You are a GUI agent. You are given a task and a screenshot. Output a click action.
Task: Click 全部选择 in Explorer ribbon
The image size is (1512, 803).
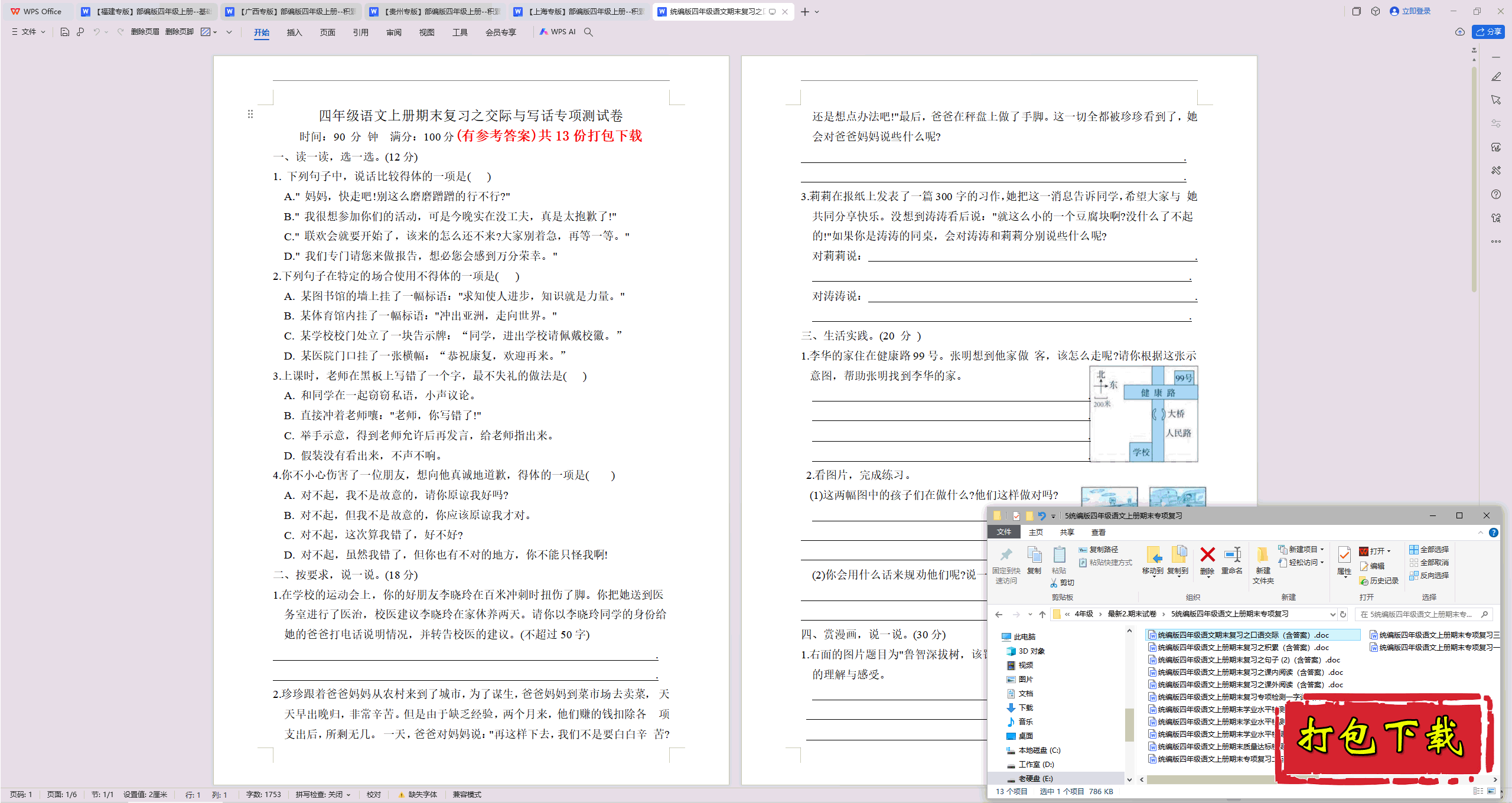click(1429, 550)
